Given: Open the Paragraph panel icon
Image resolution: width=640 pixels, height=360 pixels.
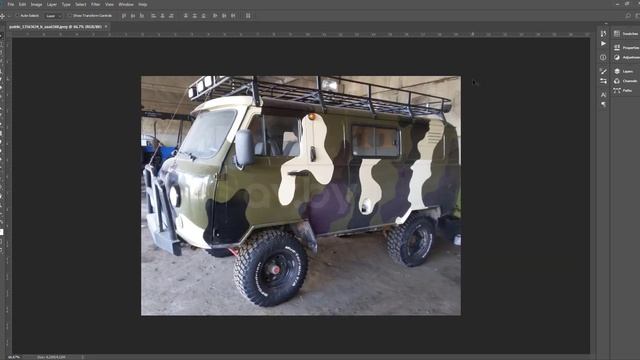Looking at the screenshot, I should (603, 104).
